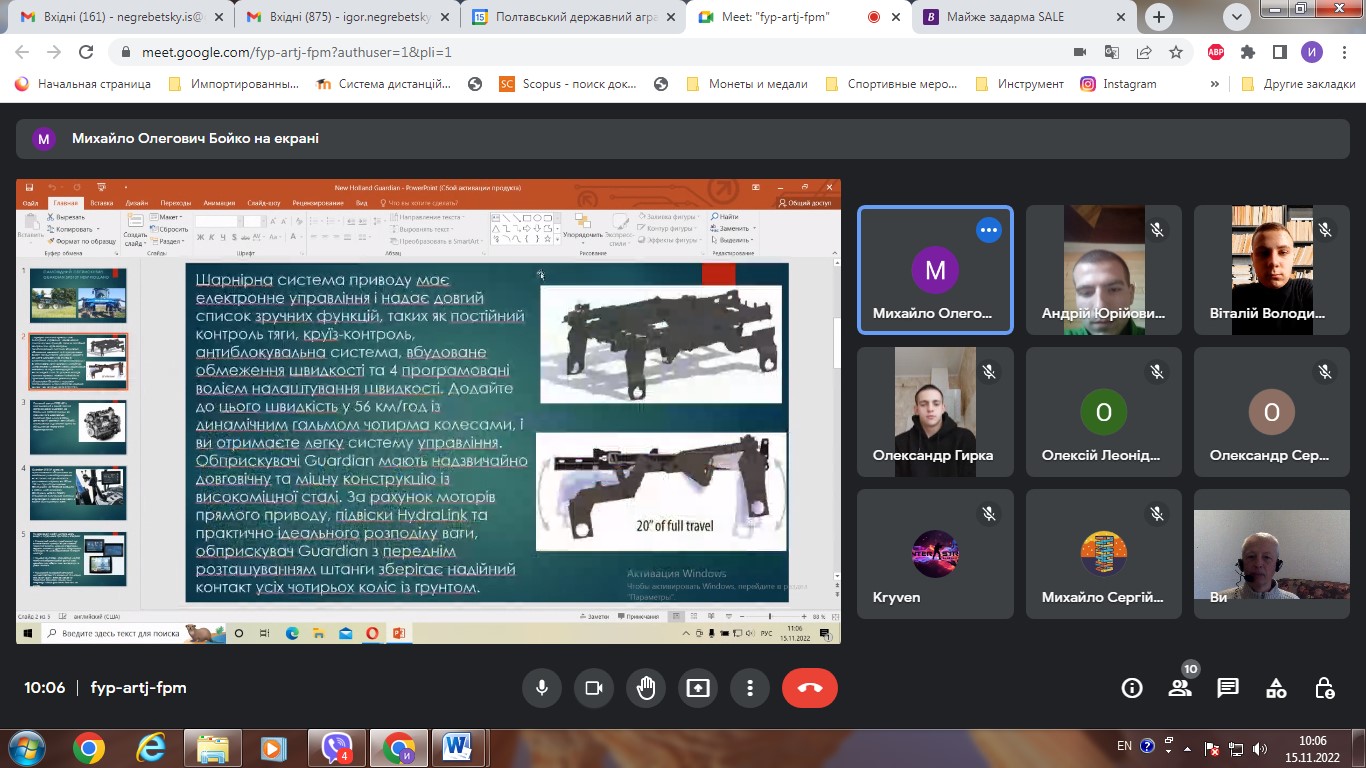Bookmark this page with the star icon

click(x=1176, y=52)
